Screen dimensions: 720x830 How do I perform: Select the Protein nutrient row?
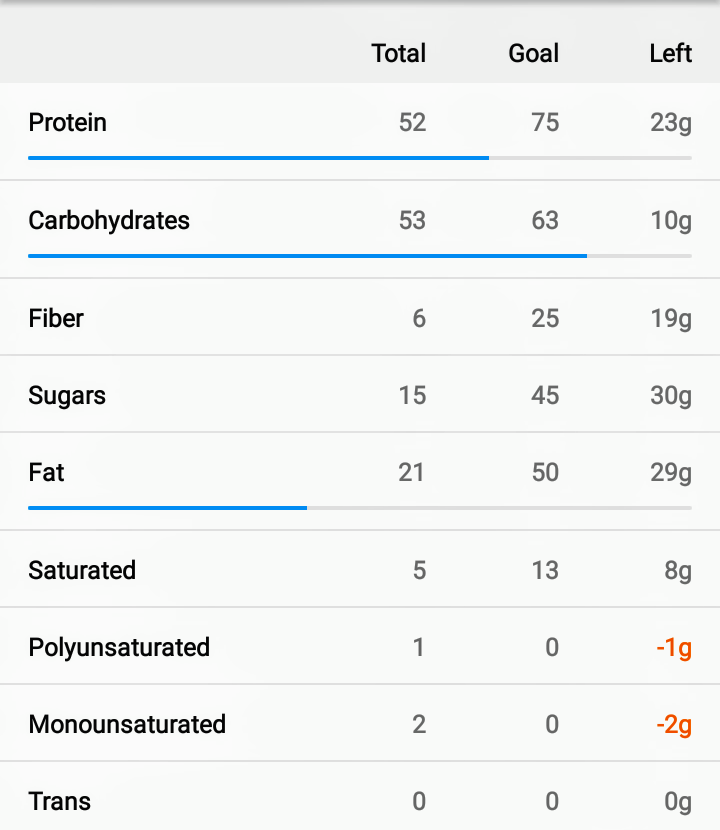(x=360, y=131)
